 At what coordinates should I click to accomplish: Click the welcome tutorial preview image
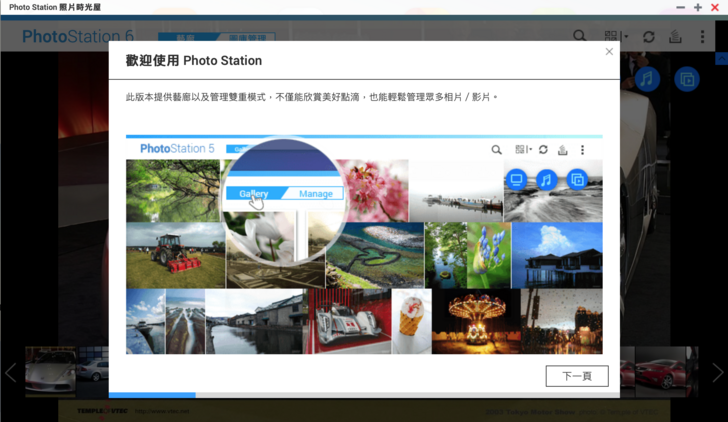(364, 245)
